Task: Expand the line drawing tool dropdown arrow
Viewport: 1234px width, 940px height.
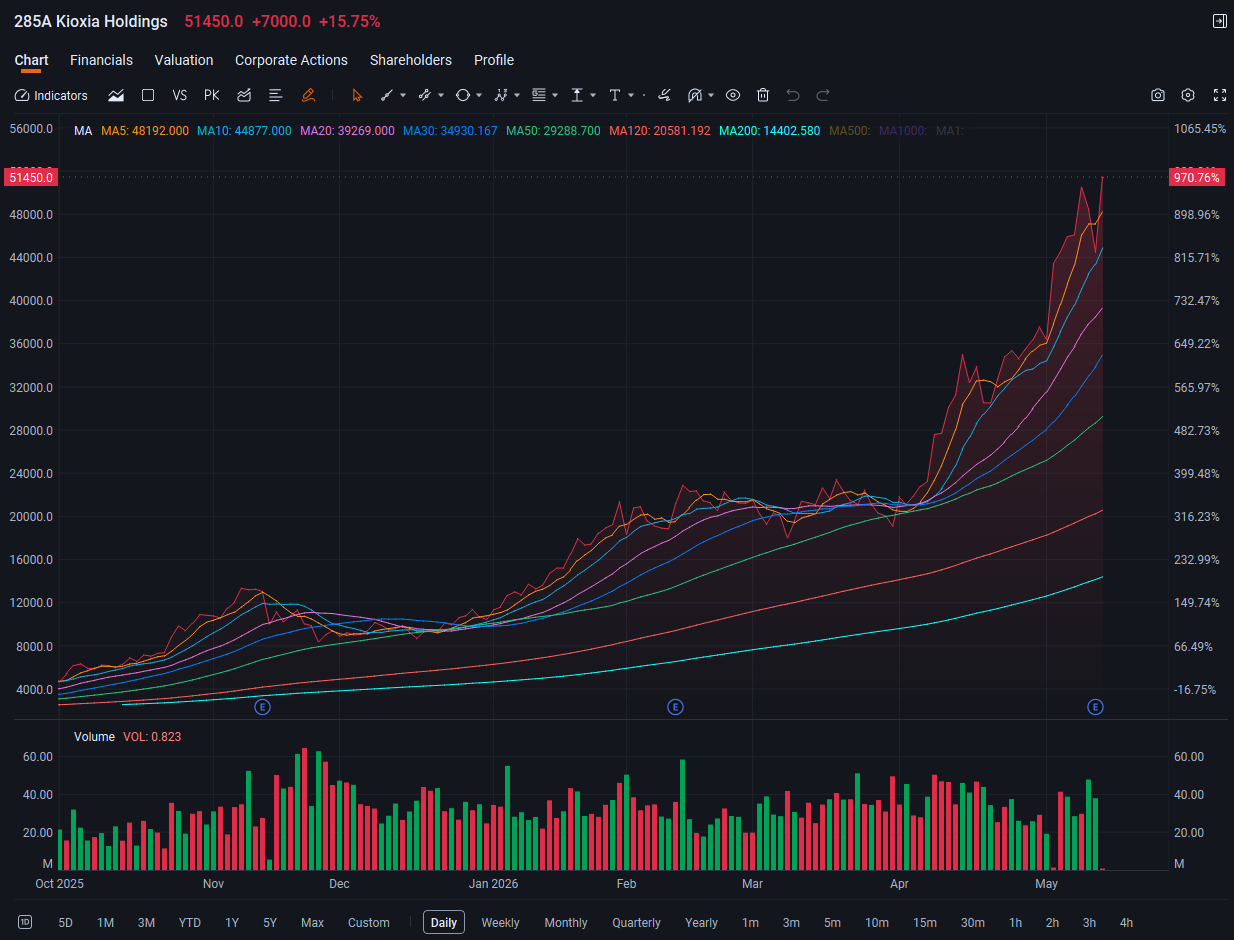Action: (403, 96)
